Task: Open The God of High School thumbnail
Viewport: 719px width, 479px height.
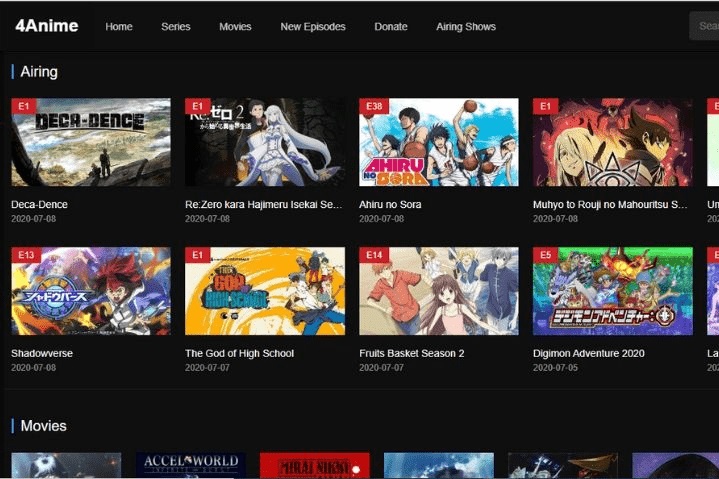Action: pos(265,291)
